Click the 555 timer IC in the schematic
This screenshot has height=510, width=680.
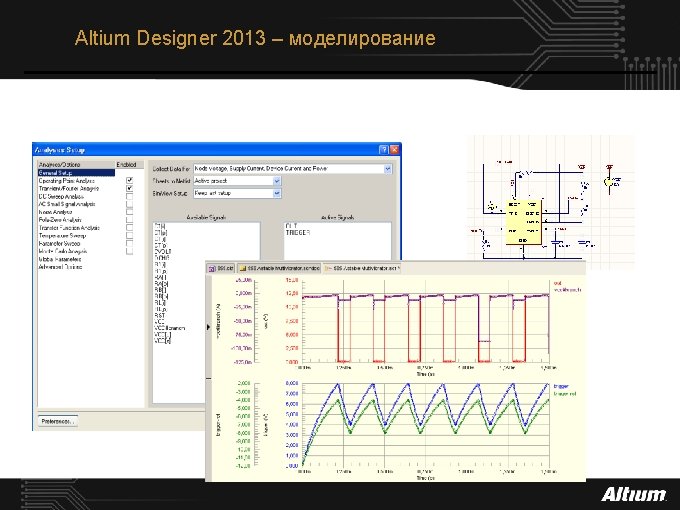click(523, 222)
